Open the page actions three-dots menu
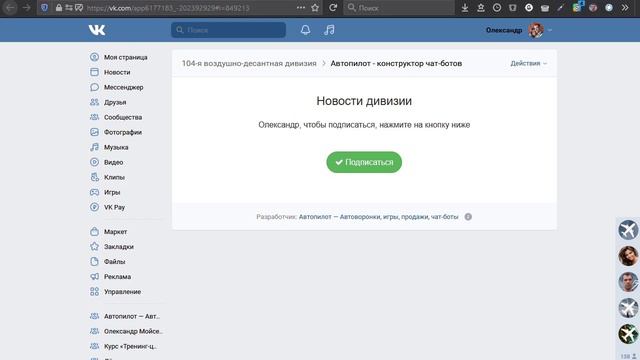The height and width of the screenshot is (360, 640). [x=301, y=7]
